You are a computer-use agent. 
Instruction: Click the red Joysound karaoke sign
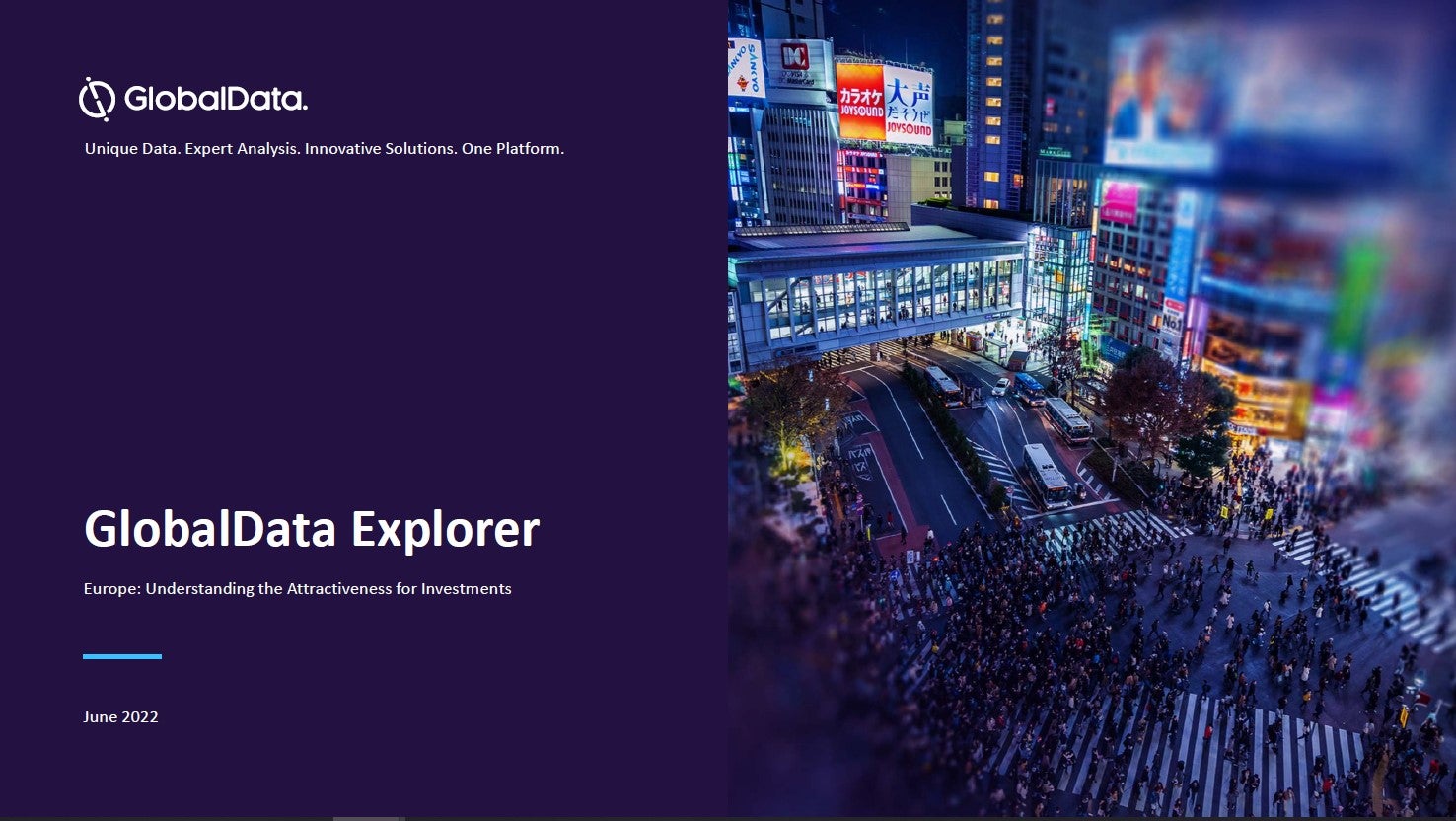point(860,102)
